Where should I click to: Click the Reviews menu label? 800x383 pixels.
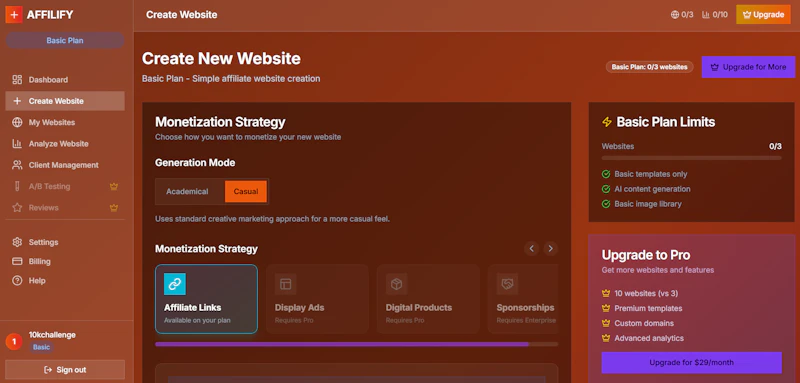(43, 208)
